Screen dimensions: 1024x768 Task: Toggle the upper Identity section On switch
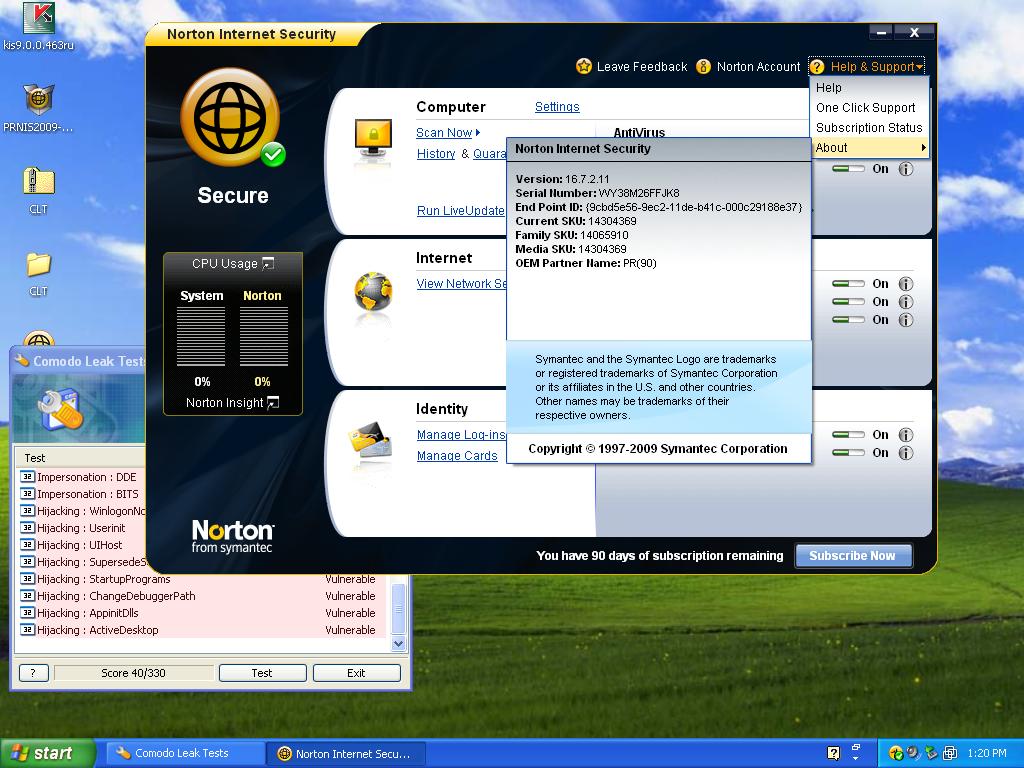848,435
